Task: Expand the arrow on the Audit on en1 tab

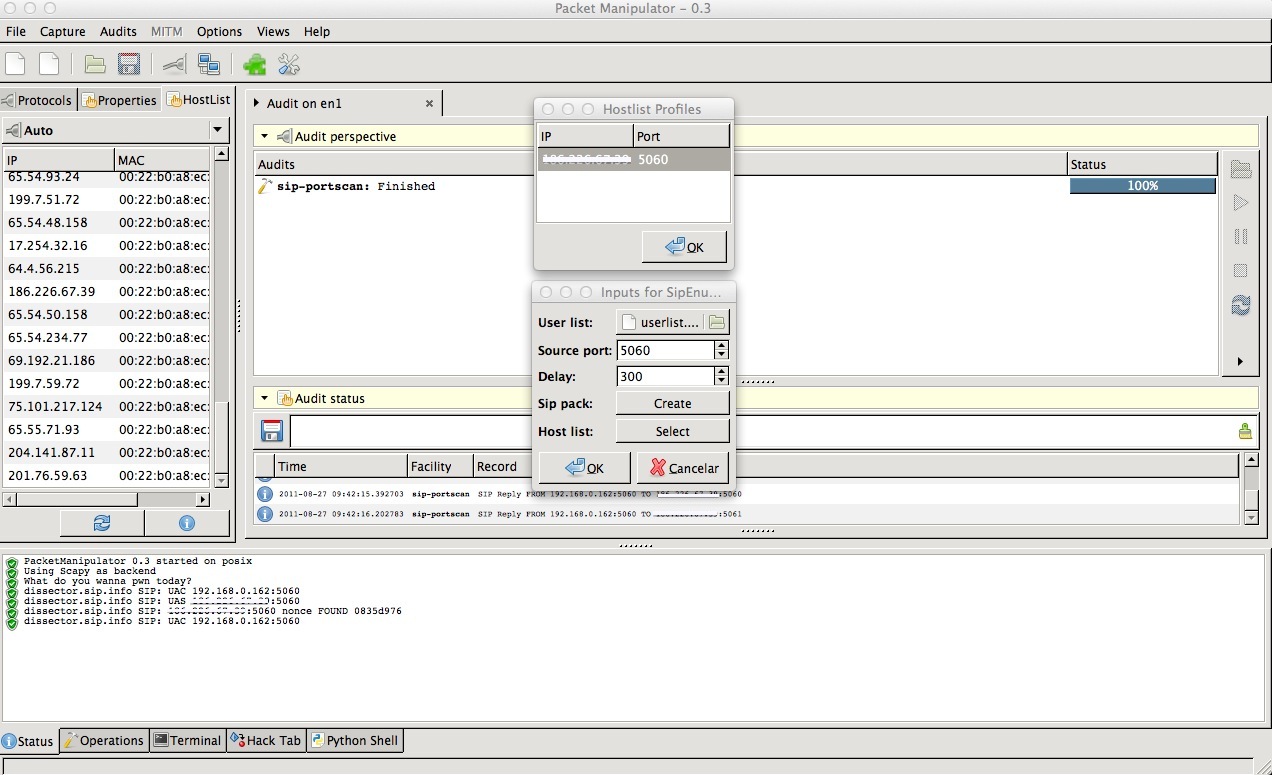Action: [256, 103]
